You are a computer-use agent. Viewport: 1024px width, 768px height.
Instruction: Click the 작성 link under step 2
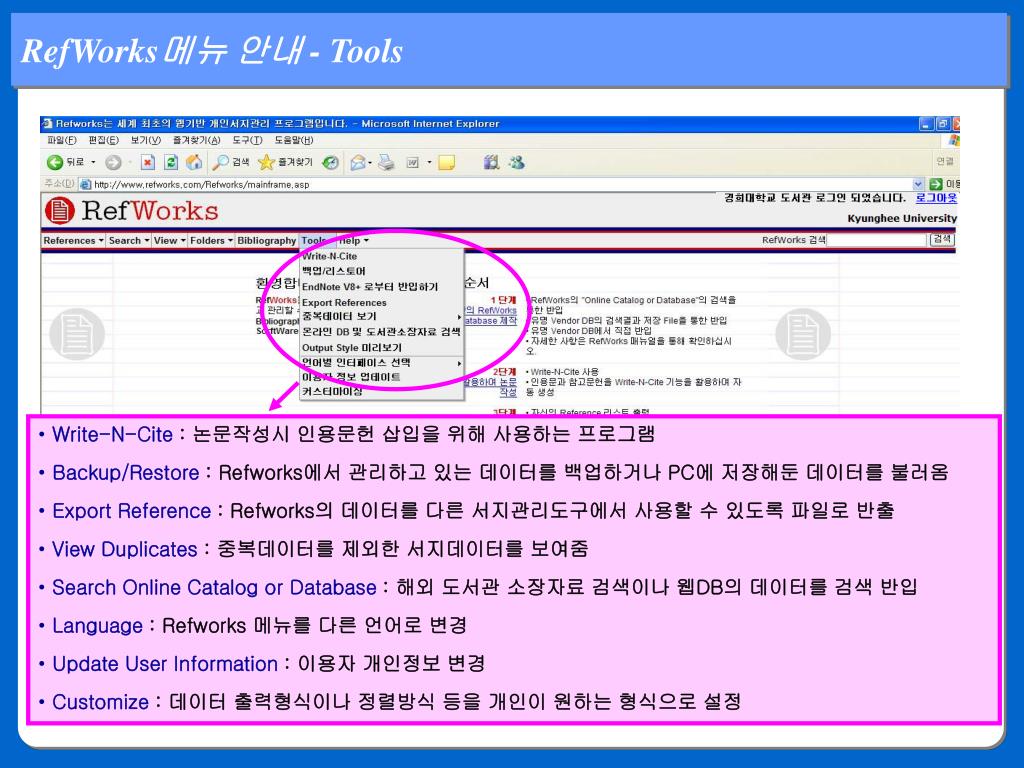click(508, 392)
